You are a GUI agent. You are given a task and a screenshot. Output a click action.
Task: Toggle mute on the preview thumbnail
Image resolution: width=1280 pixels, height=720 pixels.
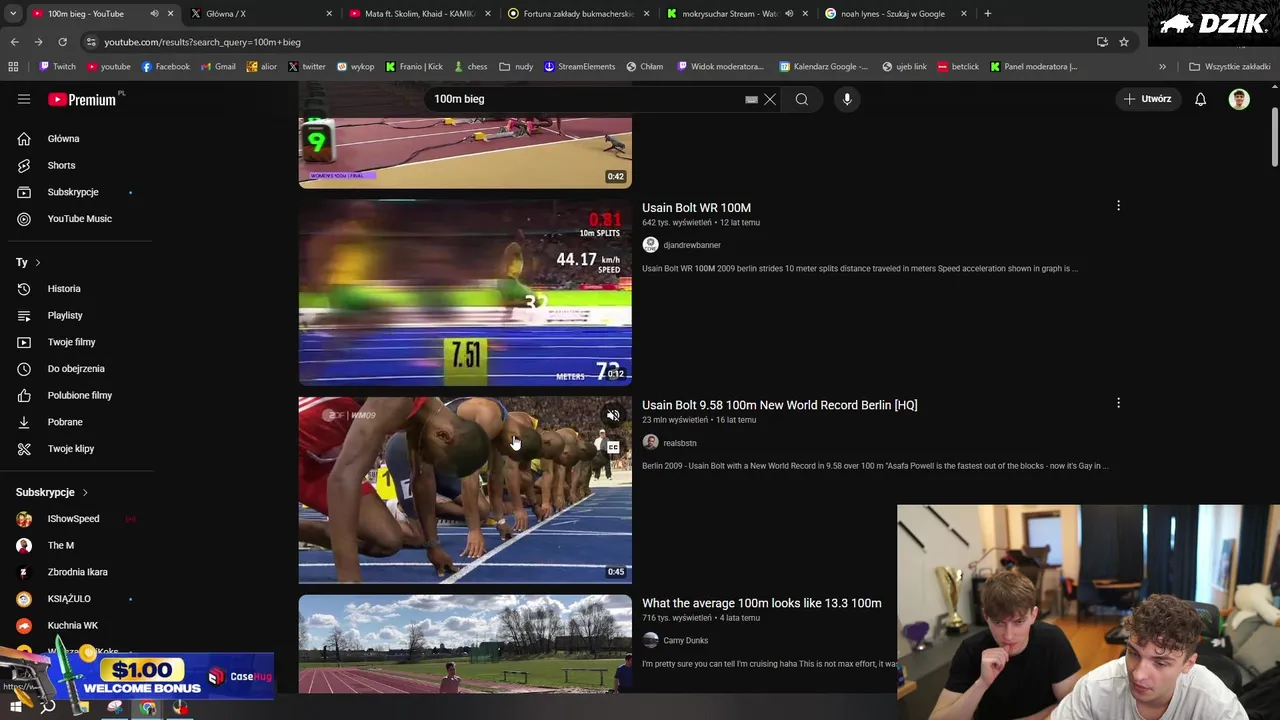click(x=613, y=415)
